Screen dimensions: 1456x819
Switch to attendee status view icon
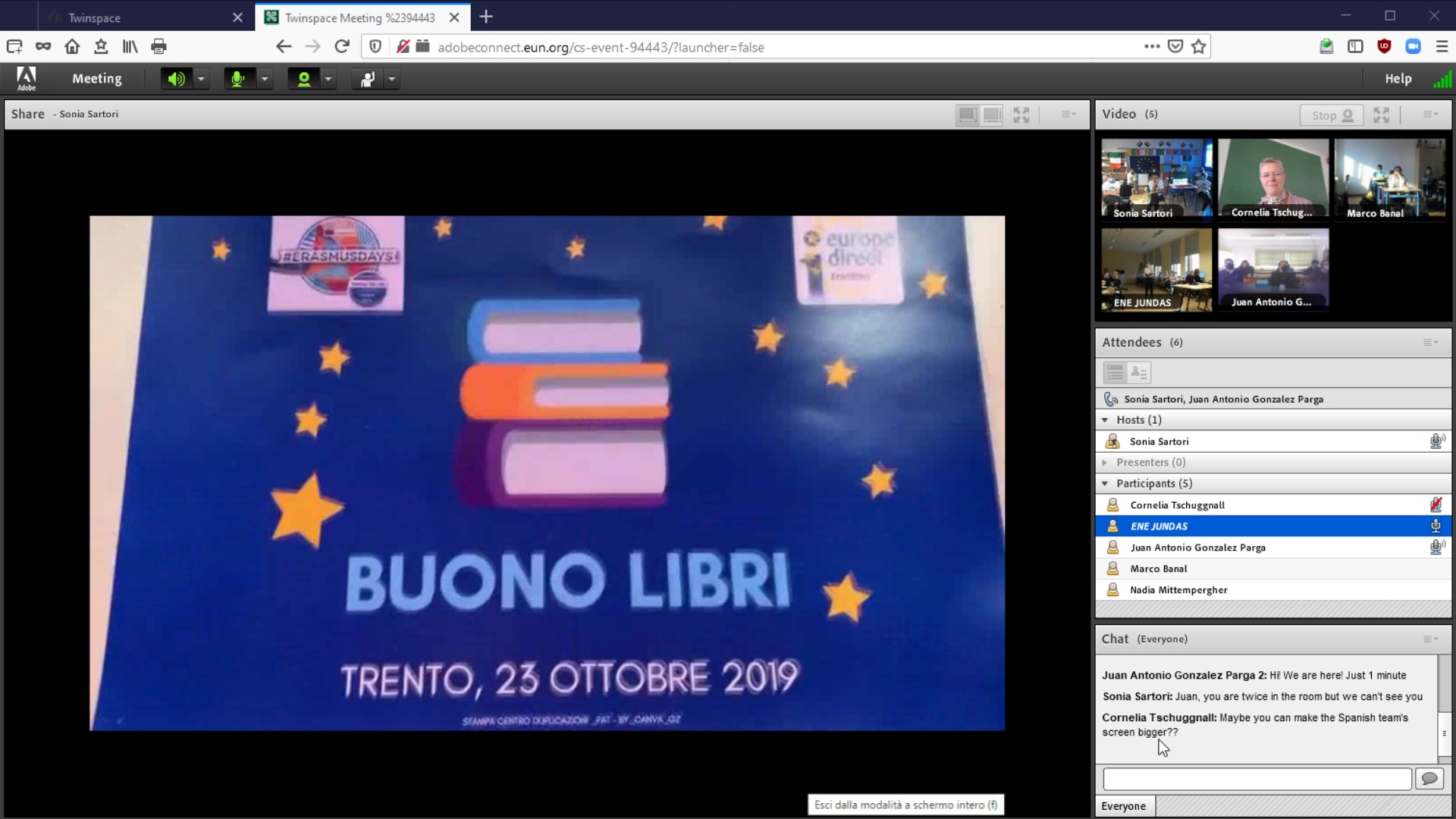(x=1139, y=372)
